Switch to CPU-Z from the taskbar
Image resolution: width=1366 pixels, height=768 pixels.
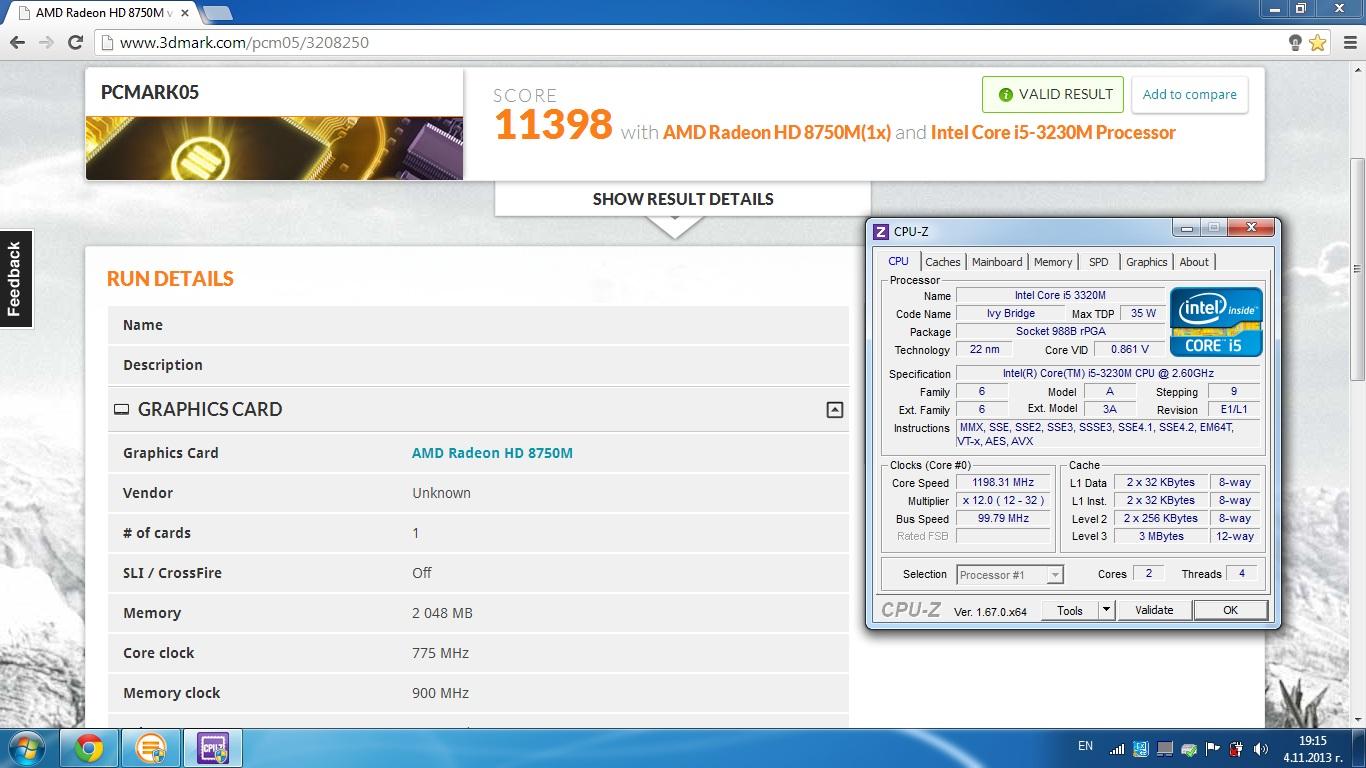[212, 748]
